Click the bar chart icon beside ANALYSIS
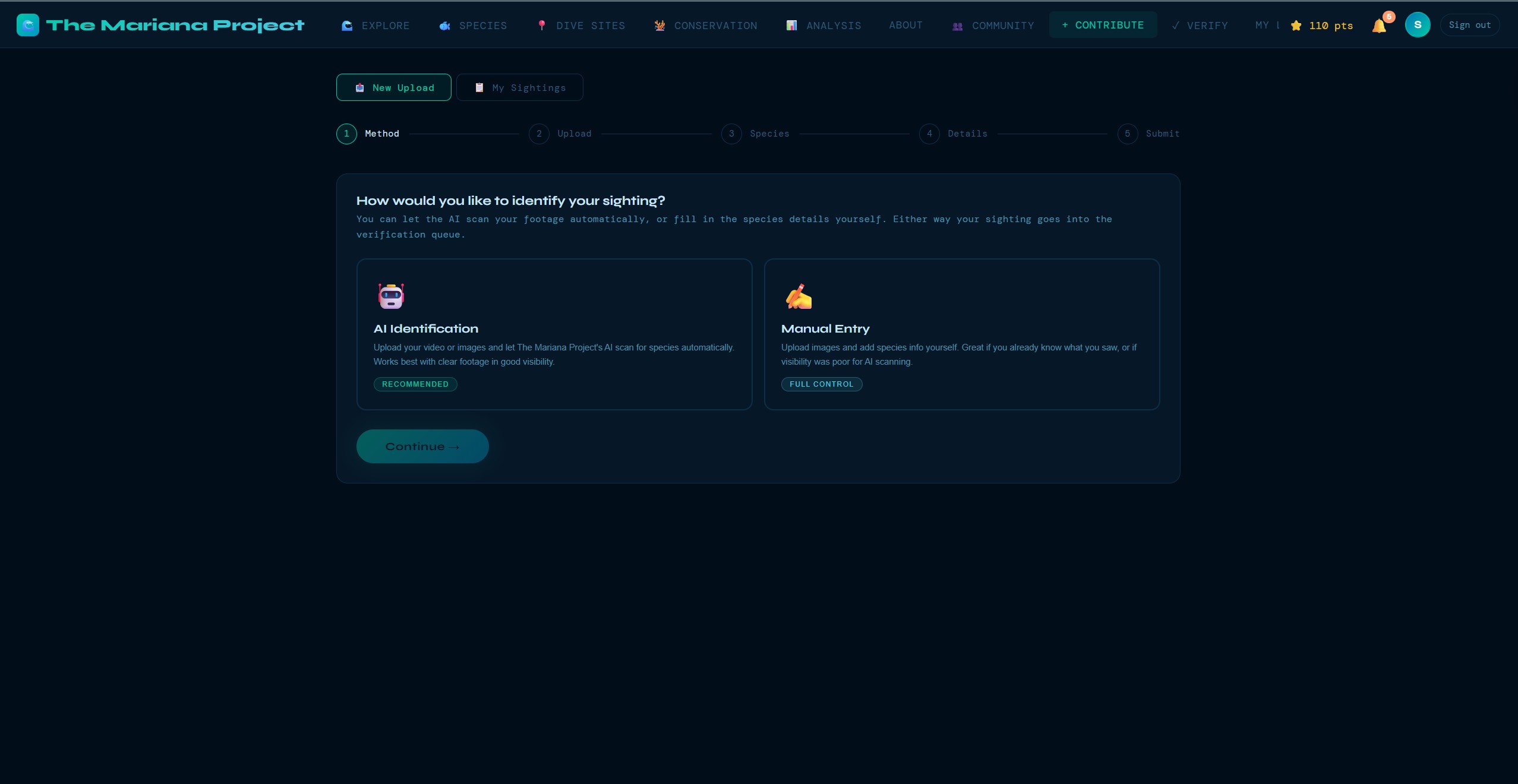 (x=791, y=26)
